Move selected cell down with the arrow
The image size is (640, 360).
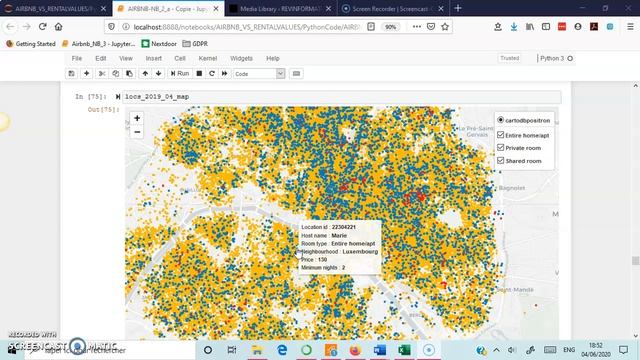158,73
